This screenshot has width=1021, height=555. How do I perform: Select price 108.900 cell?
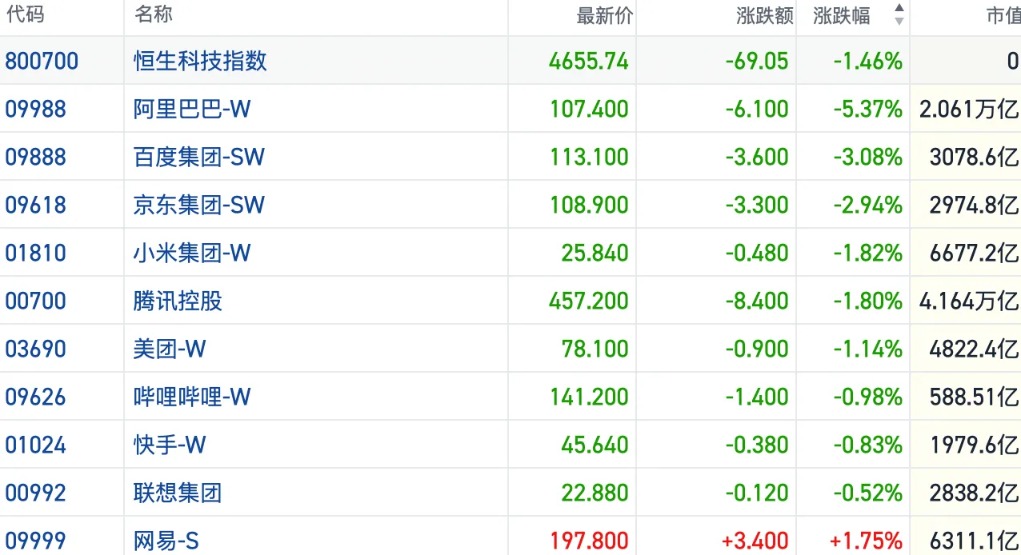tap(589, 205)
